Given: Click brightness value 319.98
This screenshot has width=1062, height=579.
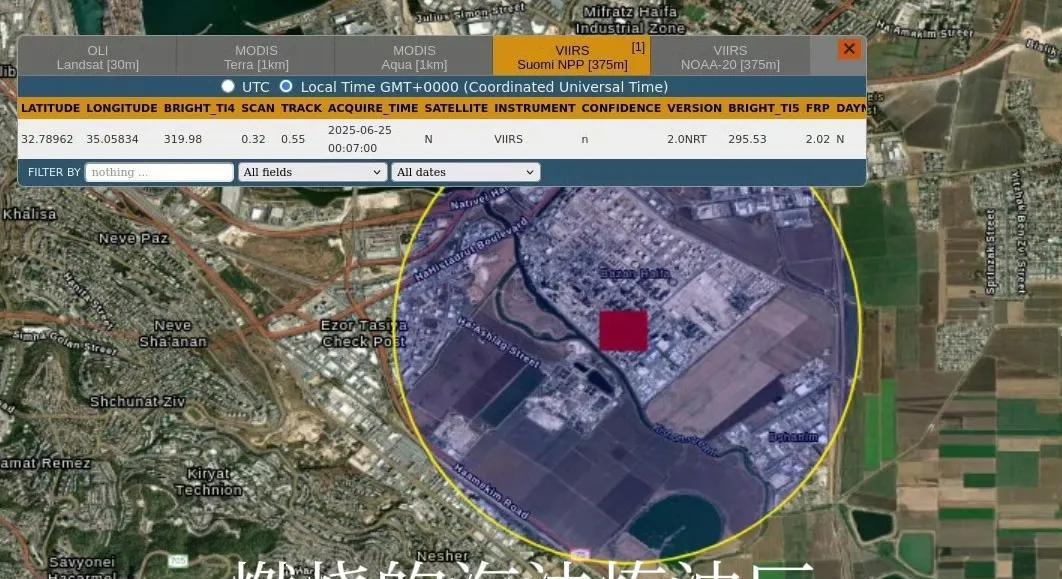Looking at the screenshot, I should click(x=183, y=139).
